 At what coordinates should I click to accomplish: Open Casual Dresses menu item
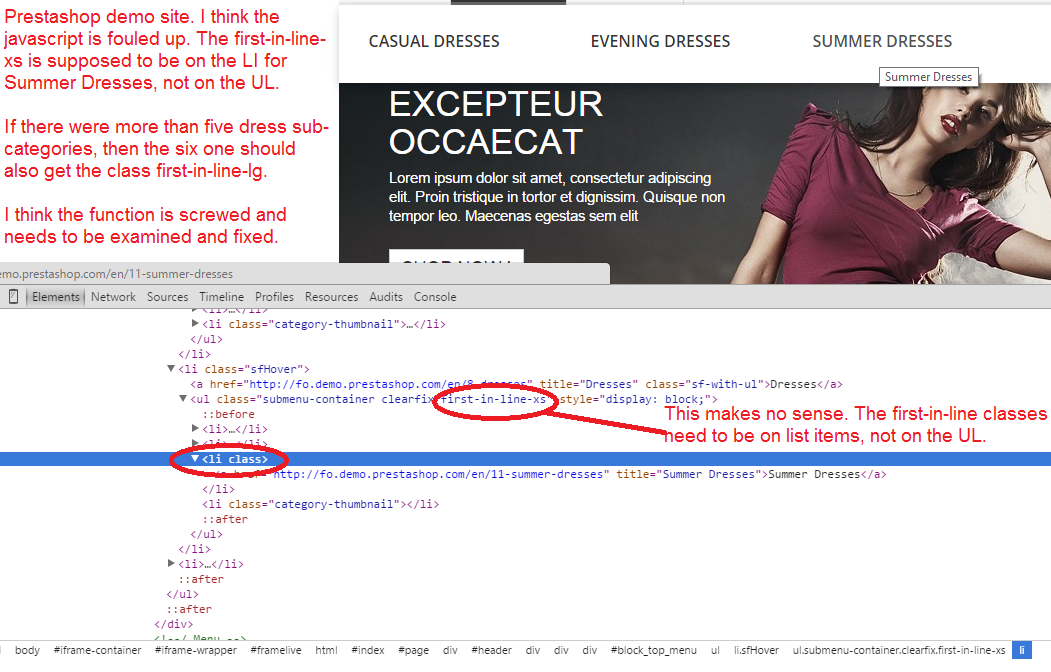tap(434, 42)
